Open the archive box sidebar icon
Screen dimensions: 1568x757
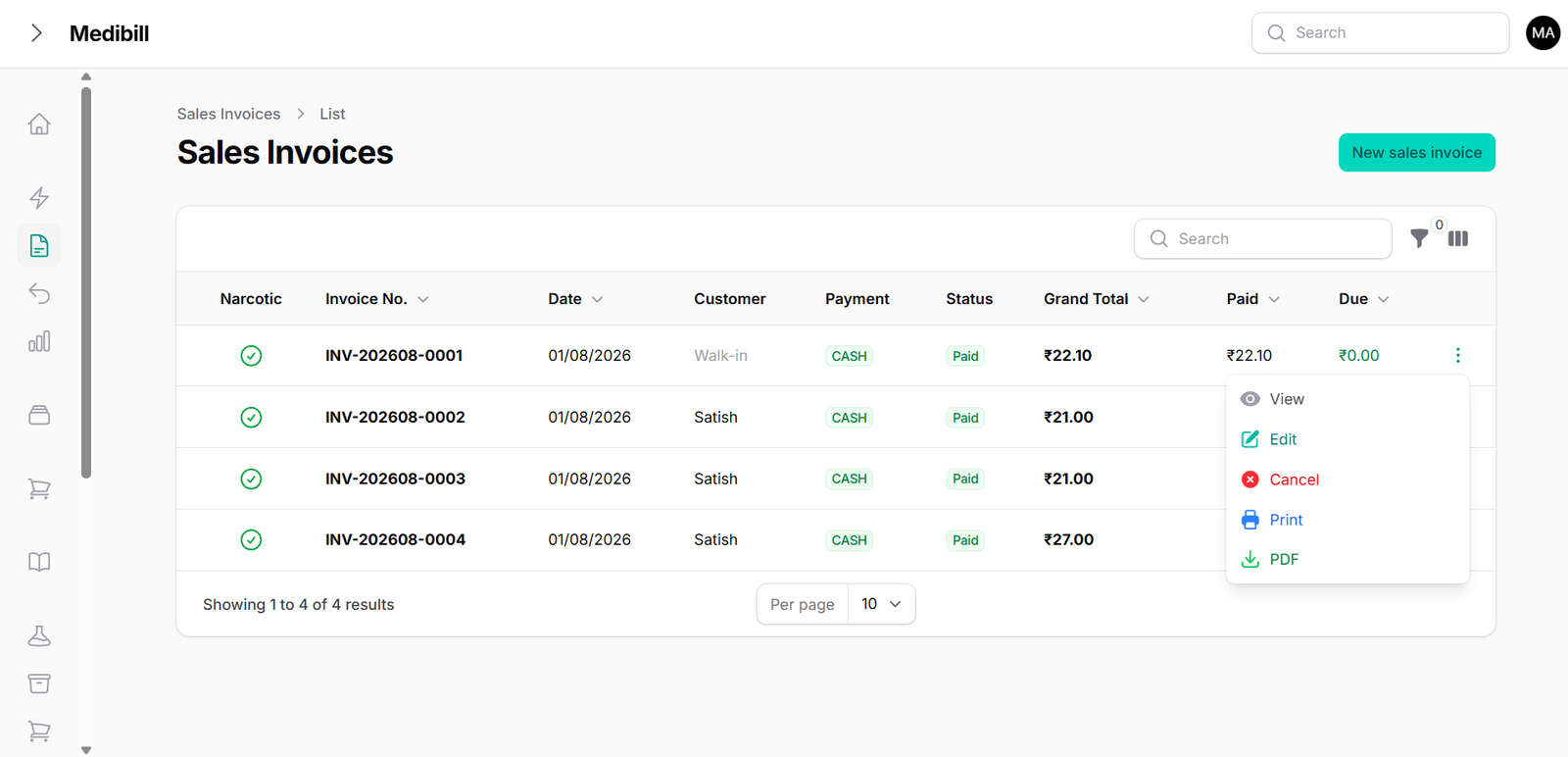coord(39,683)
